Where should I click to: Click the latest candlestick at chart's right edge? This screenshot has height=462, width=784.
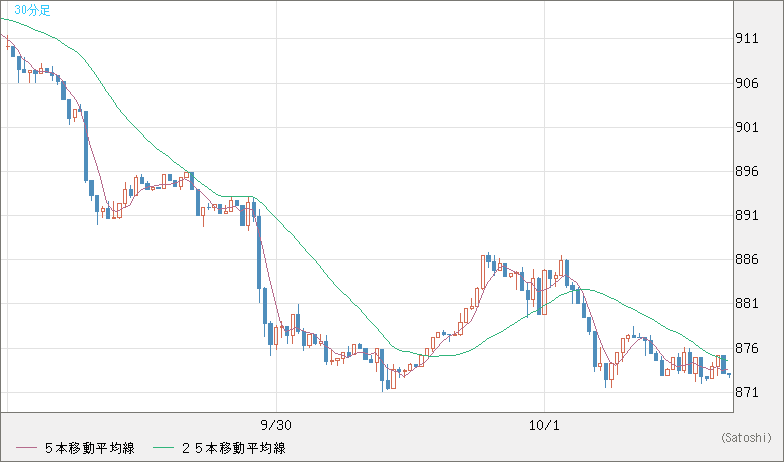click(x=729, y=374)
